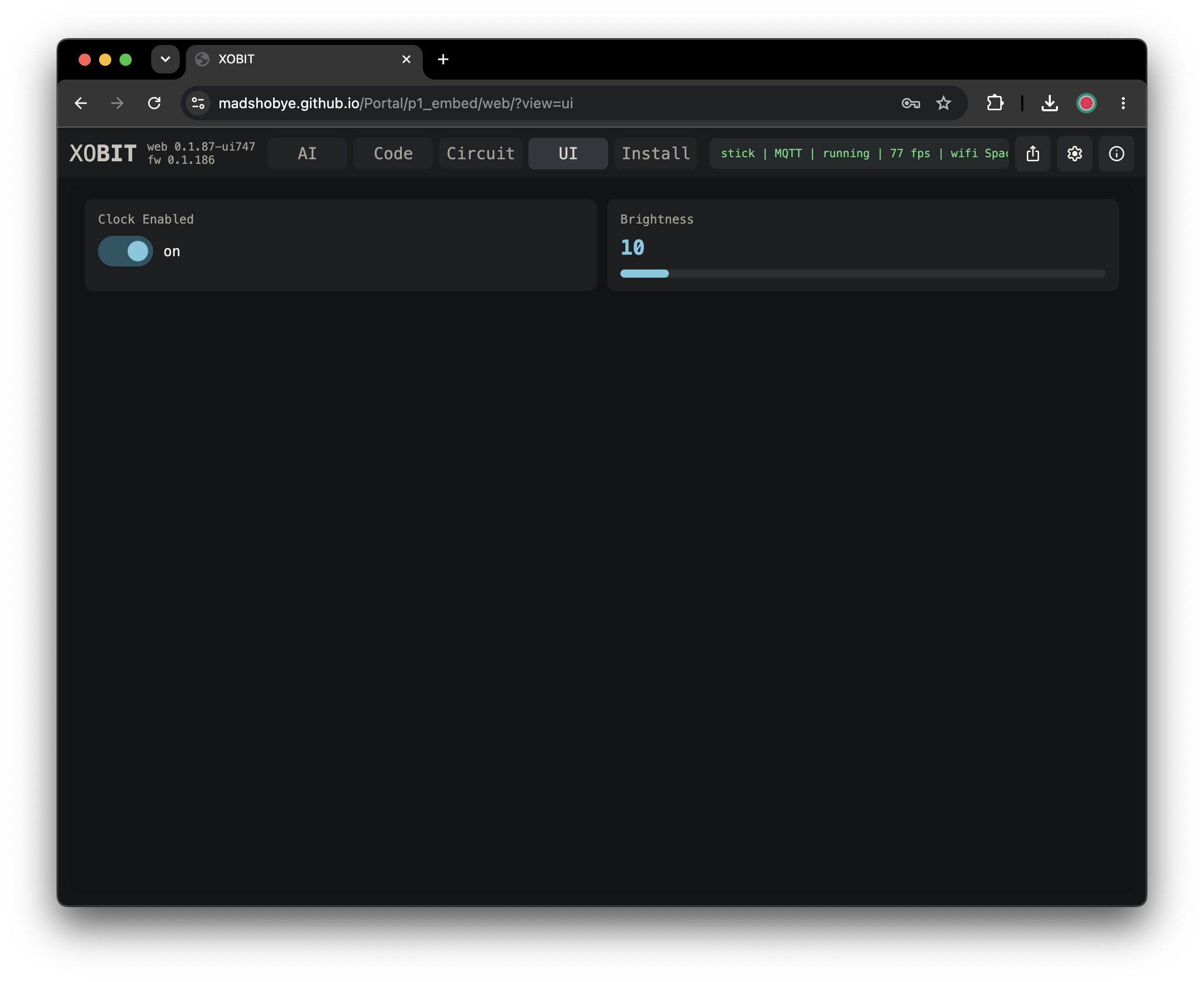Screen dimensions: 1204x982
Task: Switch to the Code tab
Action: click(393, 153)
